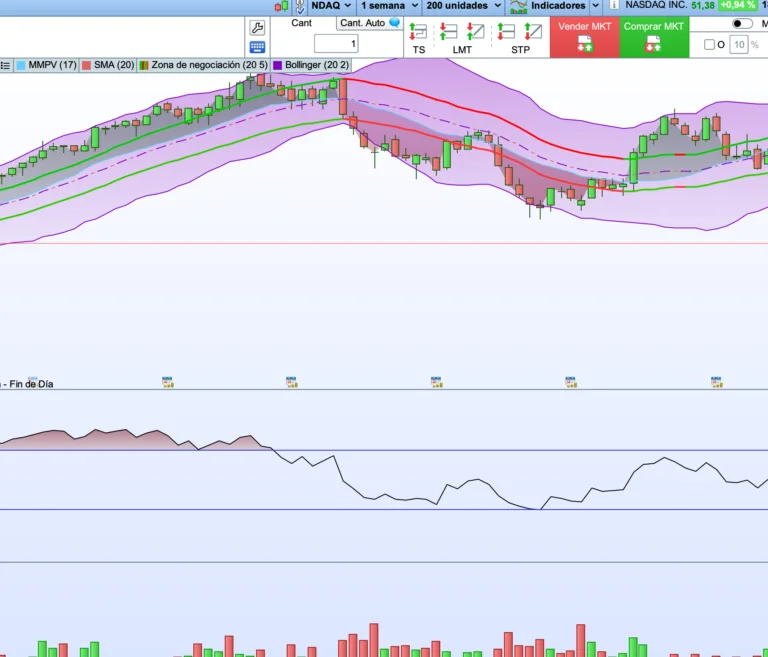Open the wrench settings tool
The width and height of the screenshot is (768, 657).
[x=257, y=27]
